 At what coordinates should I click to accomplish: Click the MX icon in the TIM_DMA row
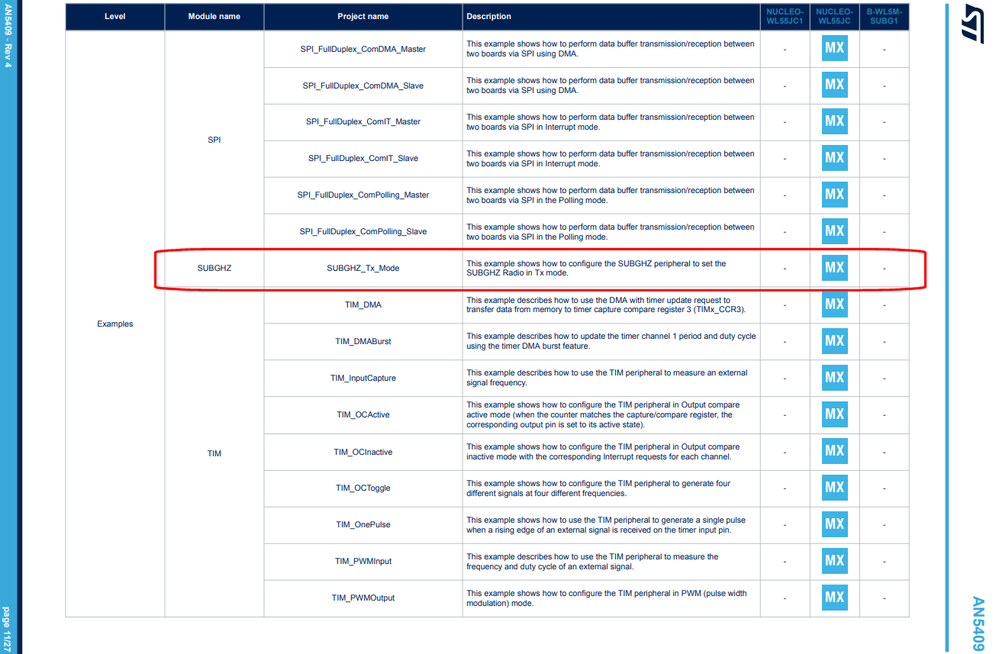[x=834, y=304]
